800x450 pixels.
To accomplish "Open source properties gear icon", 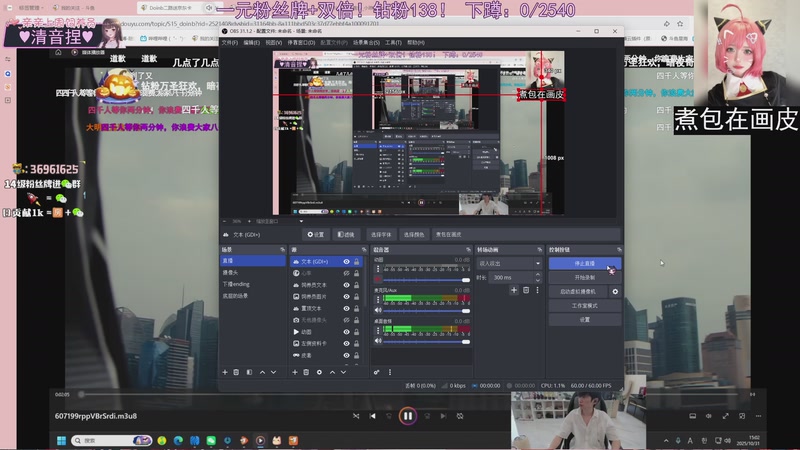I will pyautogui.click(x=319, y=372).
